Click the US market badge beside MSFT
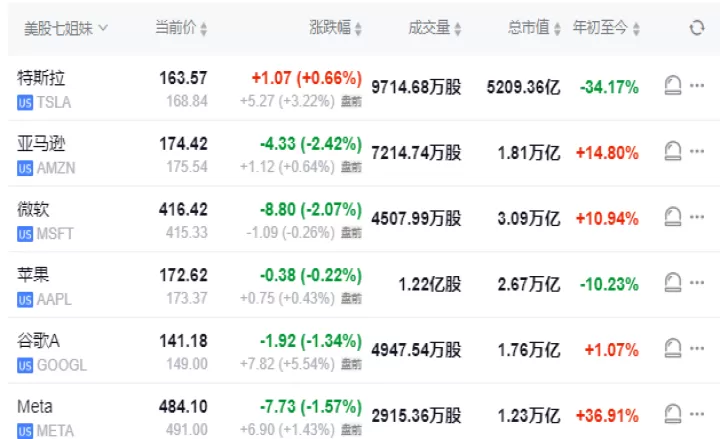The height and width of the screenshot is (439, 720). point(25,234)
